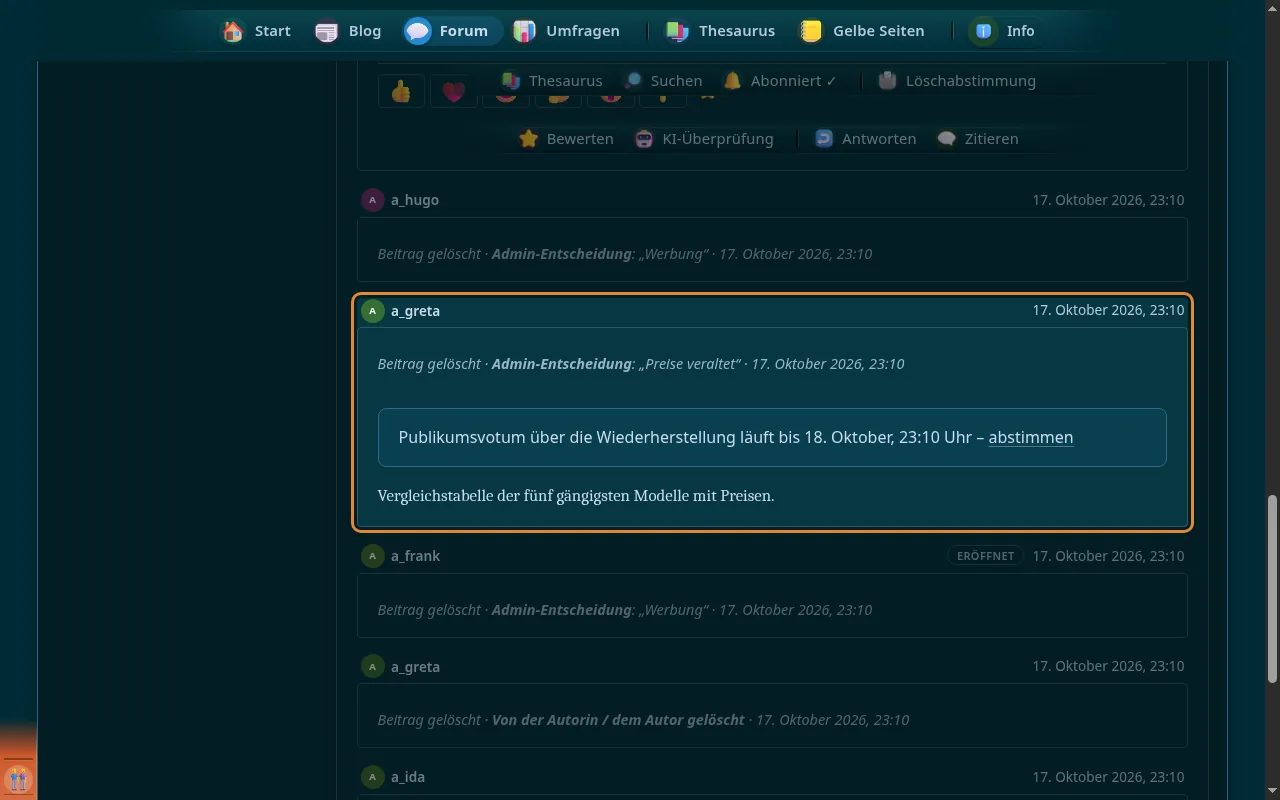Open Umfragen in the top bar
Screen dimensions: 1280x800
[566, 31]
